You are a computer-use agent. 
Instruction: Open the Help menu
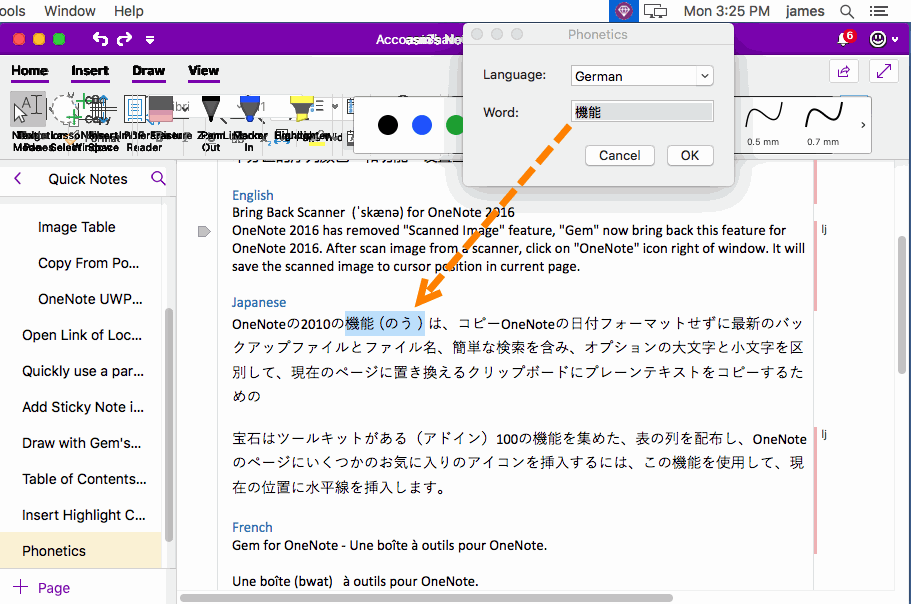[128, 11]
